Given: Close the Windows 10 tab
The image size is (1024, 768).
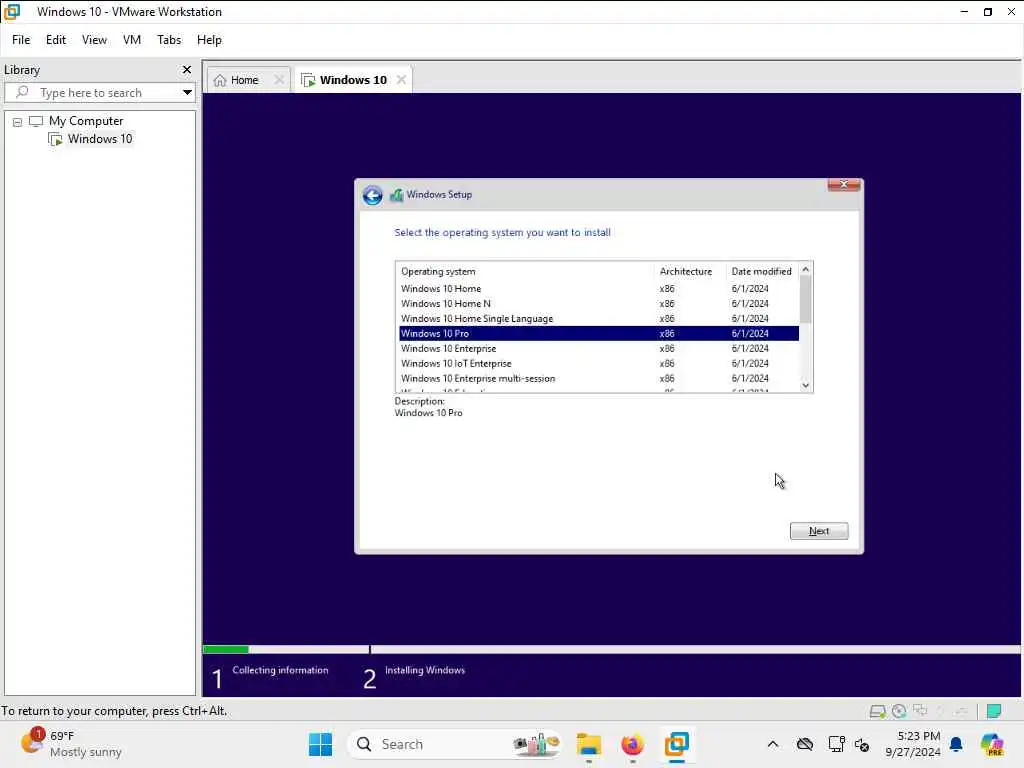Looking at the screenshot, I should point(401,80).
